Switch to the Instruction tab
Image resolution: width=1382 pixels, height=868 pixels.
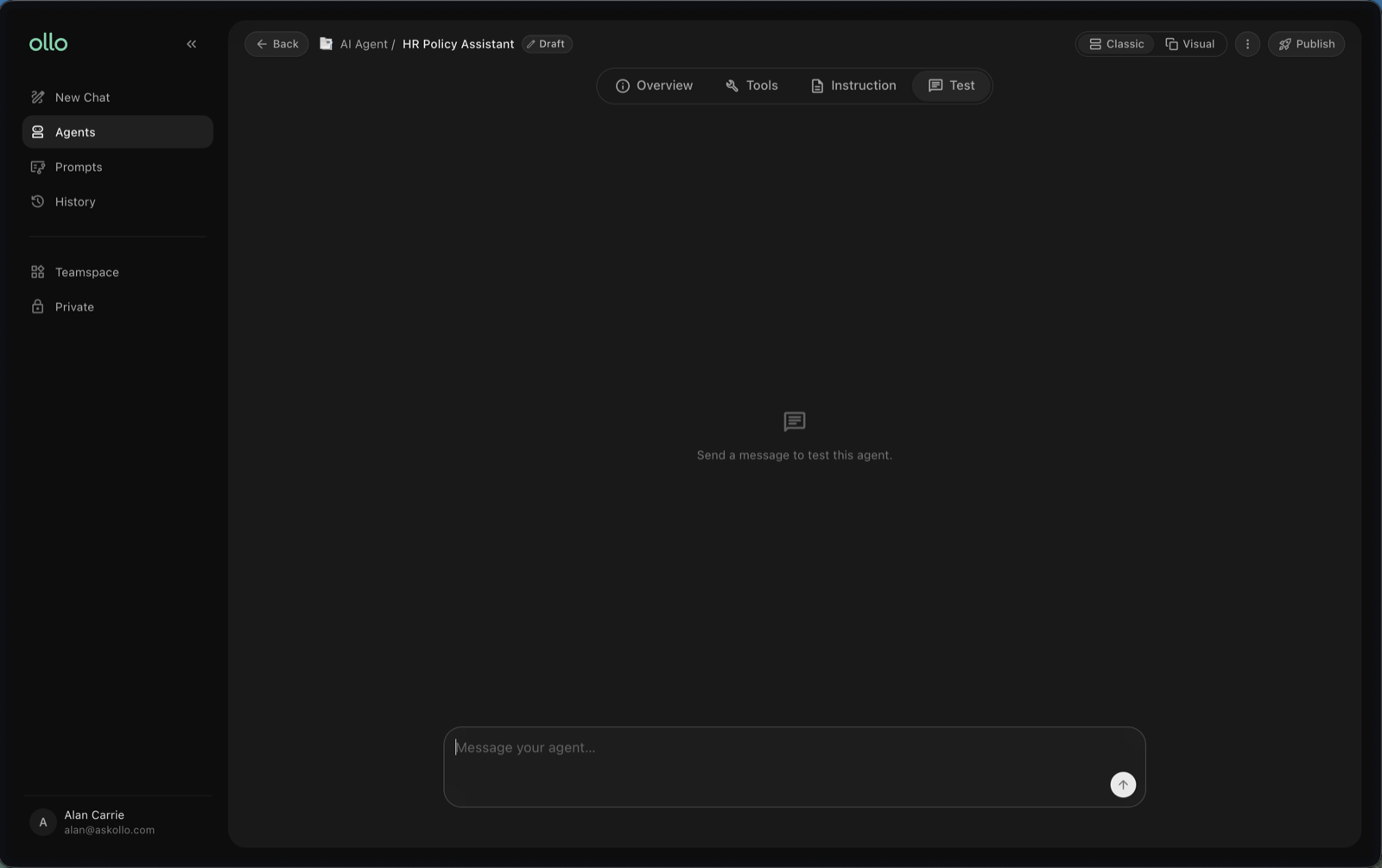(x=853, y=86)
